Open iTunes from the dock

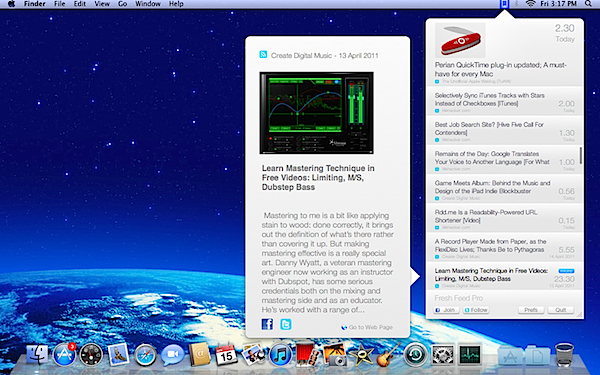280,354
